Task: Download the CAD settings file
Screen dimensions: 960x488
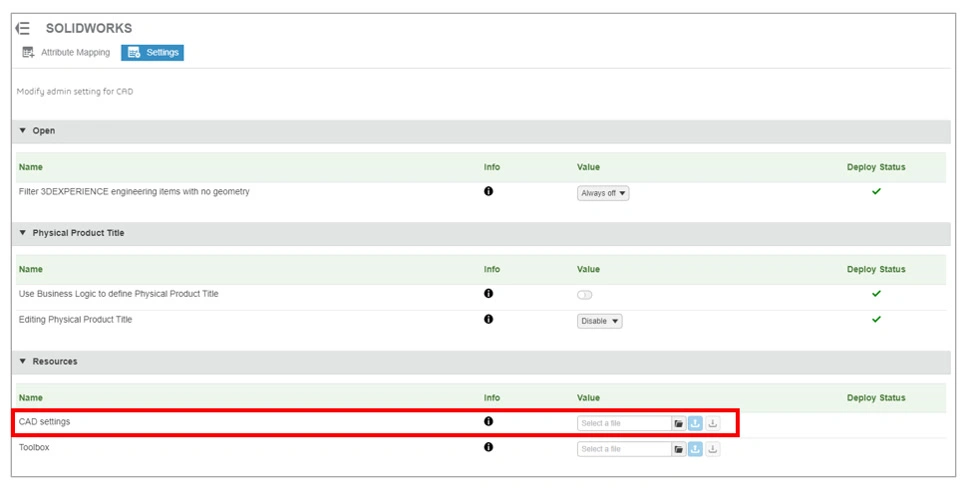Action: click(x=712, y=423)
